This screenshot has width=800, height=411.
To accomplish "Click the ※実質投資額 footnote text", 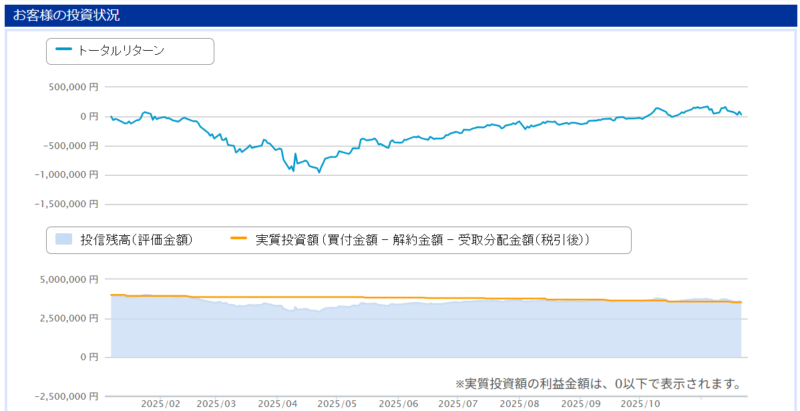I will [597, 383].
